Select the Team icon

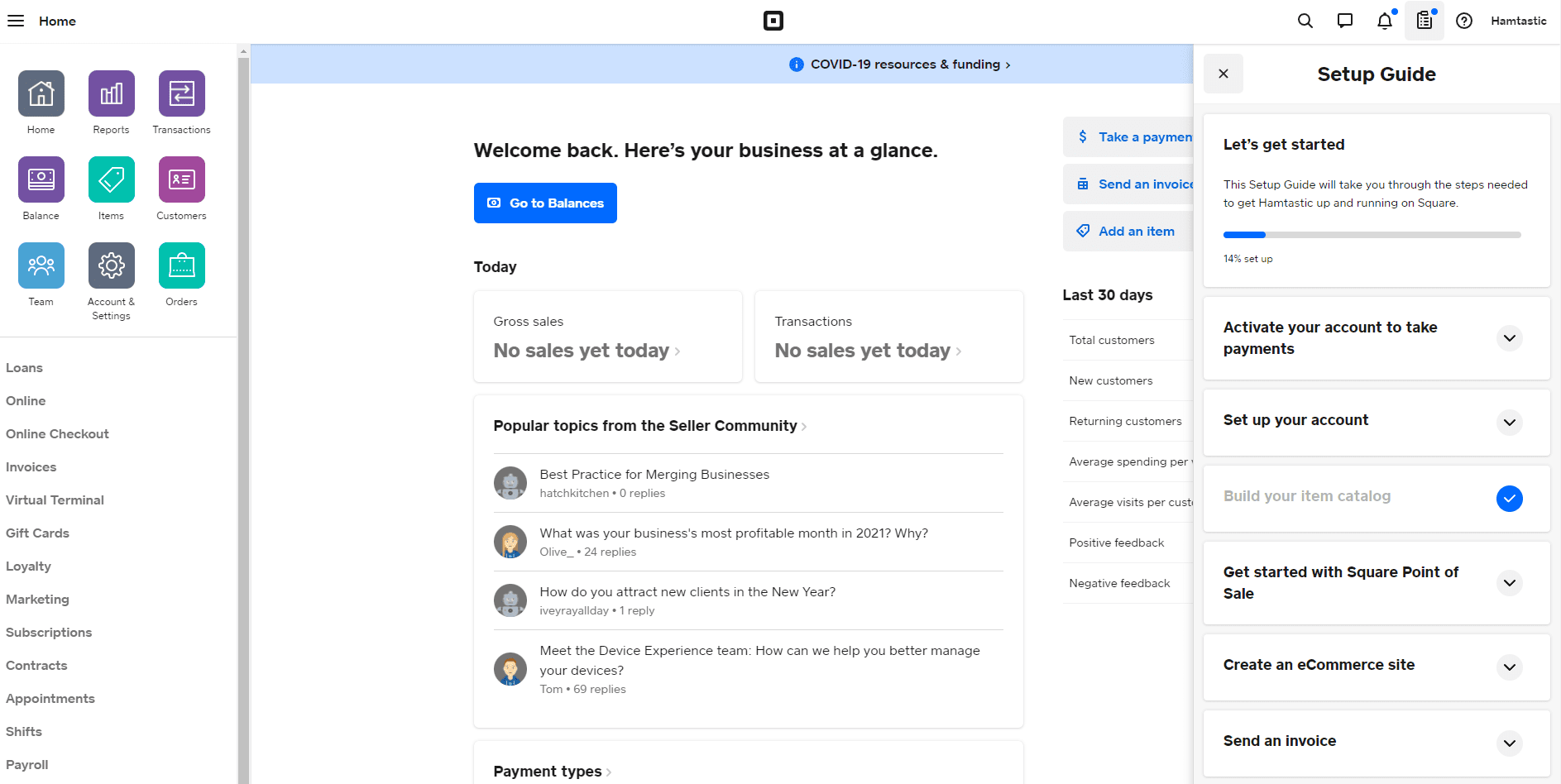point(41,266)
